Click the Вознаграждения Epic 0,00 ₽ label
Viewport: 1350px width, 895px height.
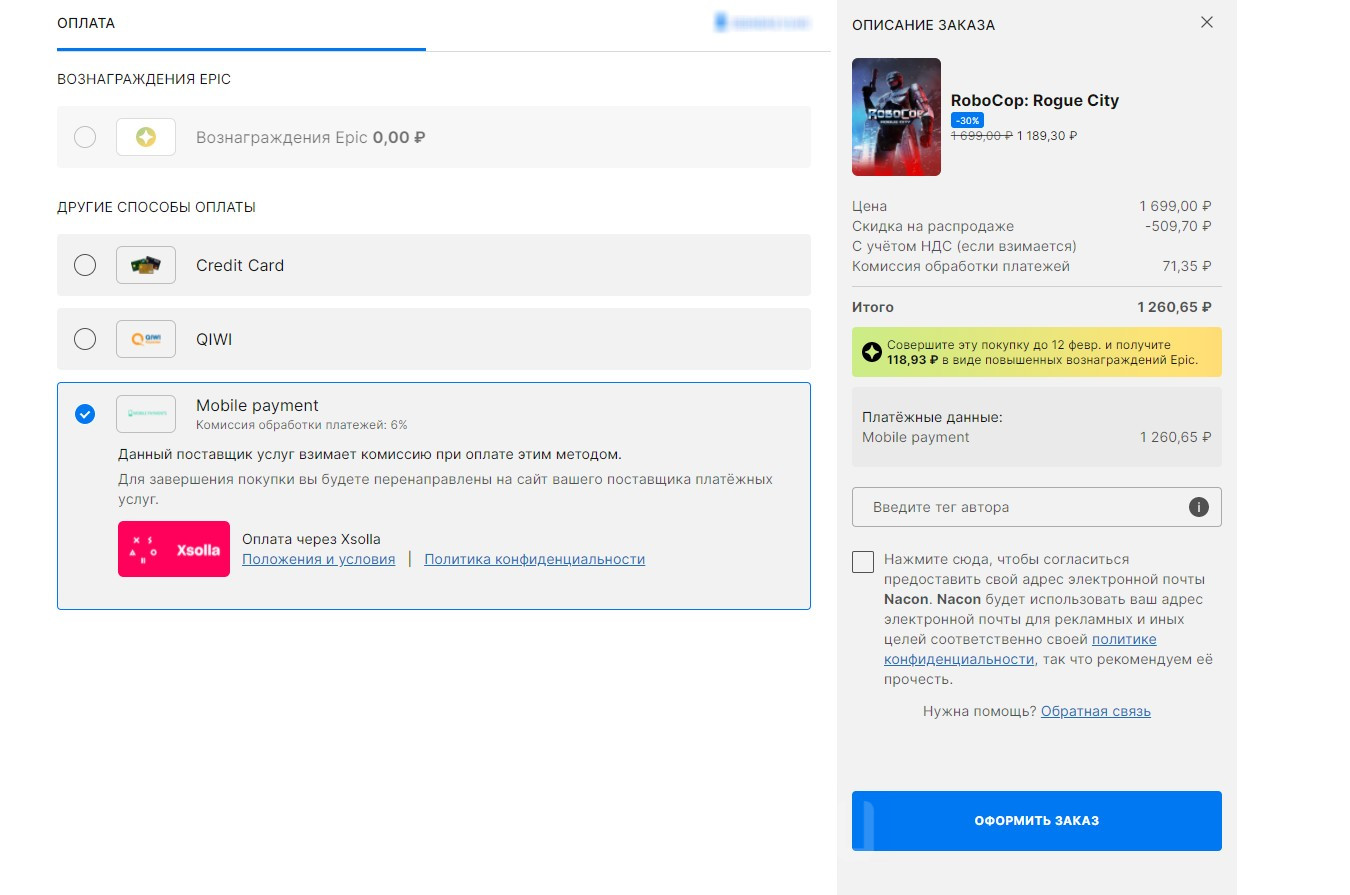click(x=310, y=137)
